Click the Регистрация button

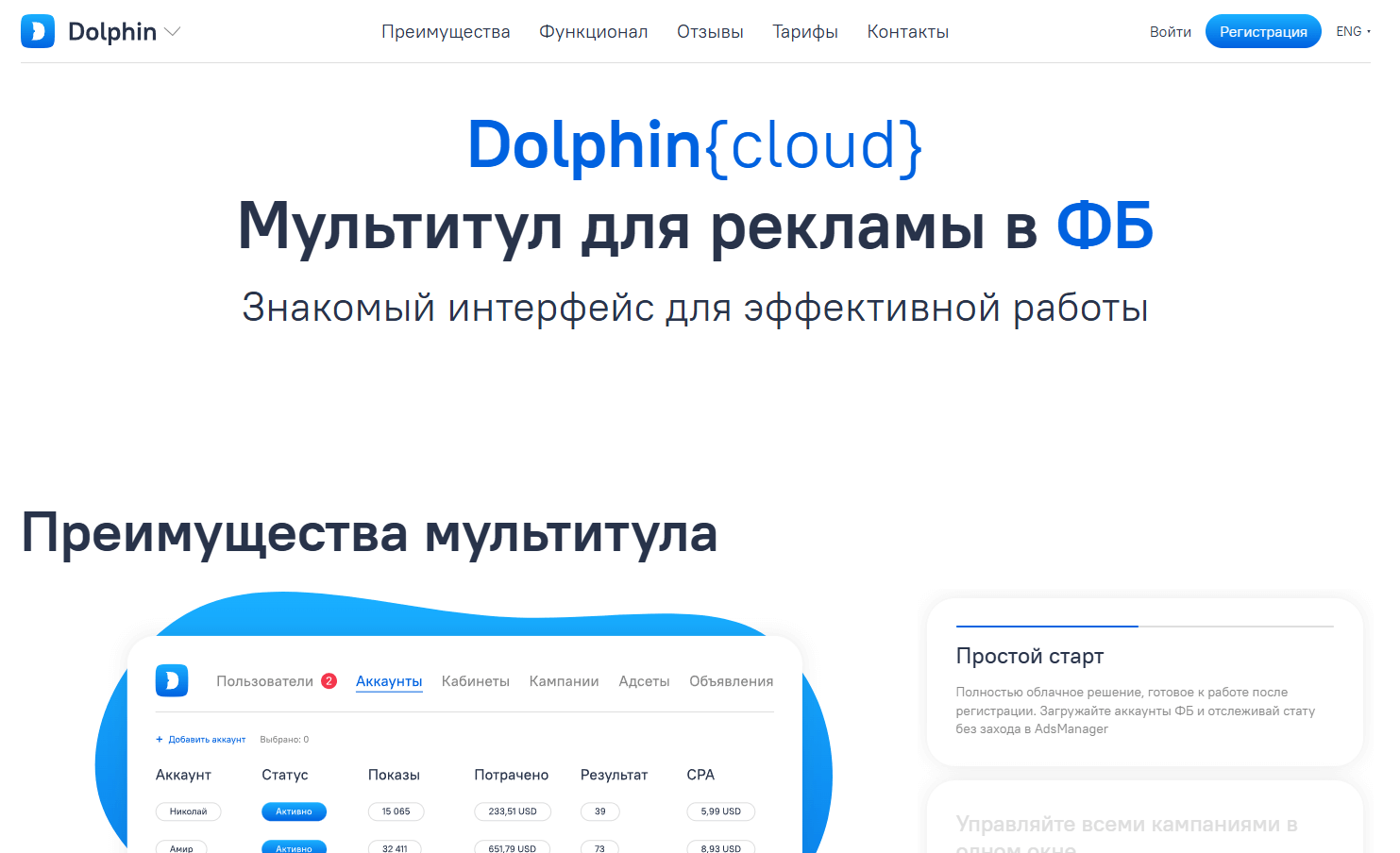click(x=1263, y=31)
